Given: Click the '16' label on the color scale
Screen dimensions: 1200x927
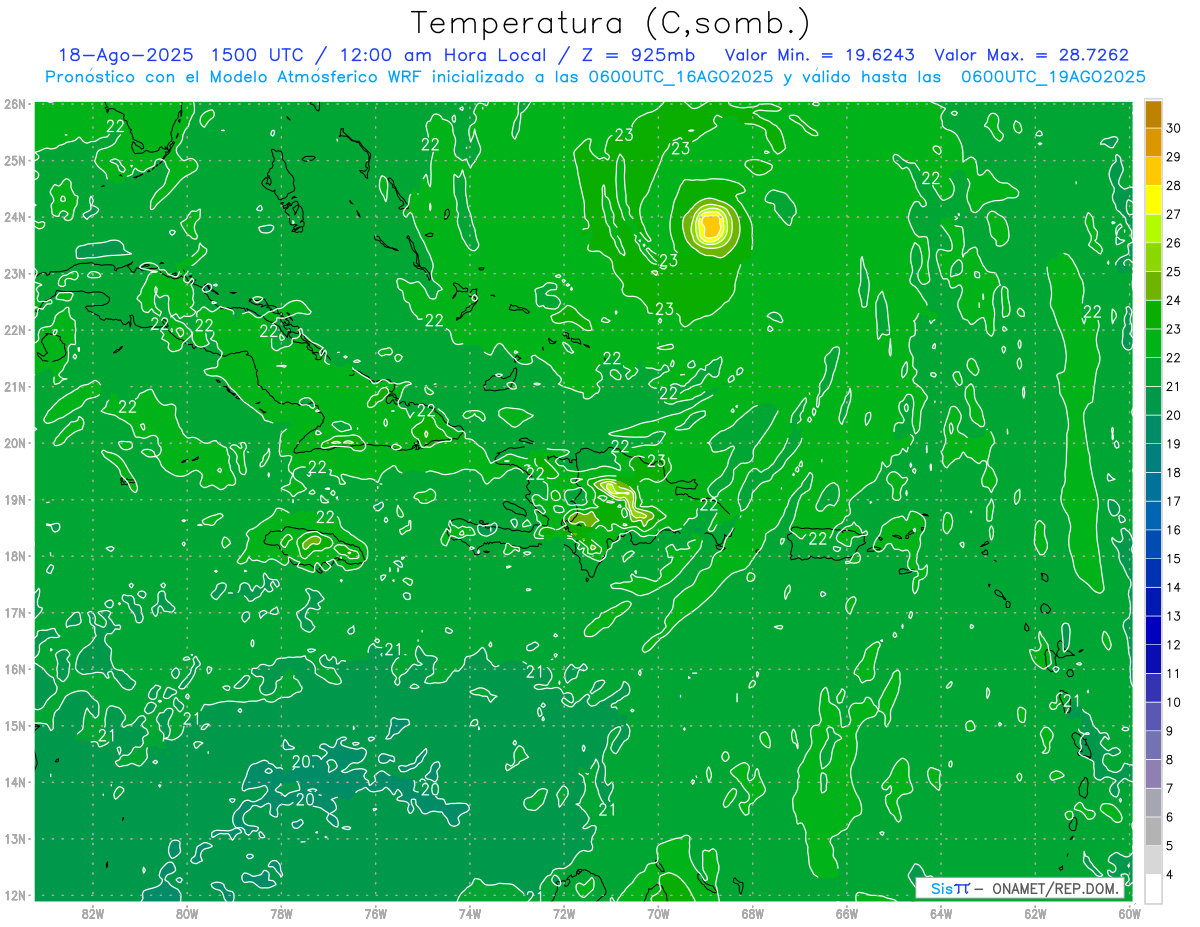Looking at the screenshot, I should coord(1173,530).
